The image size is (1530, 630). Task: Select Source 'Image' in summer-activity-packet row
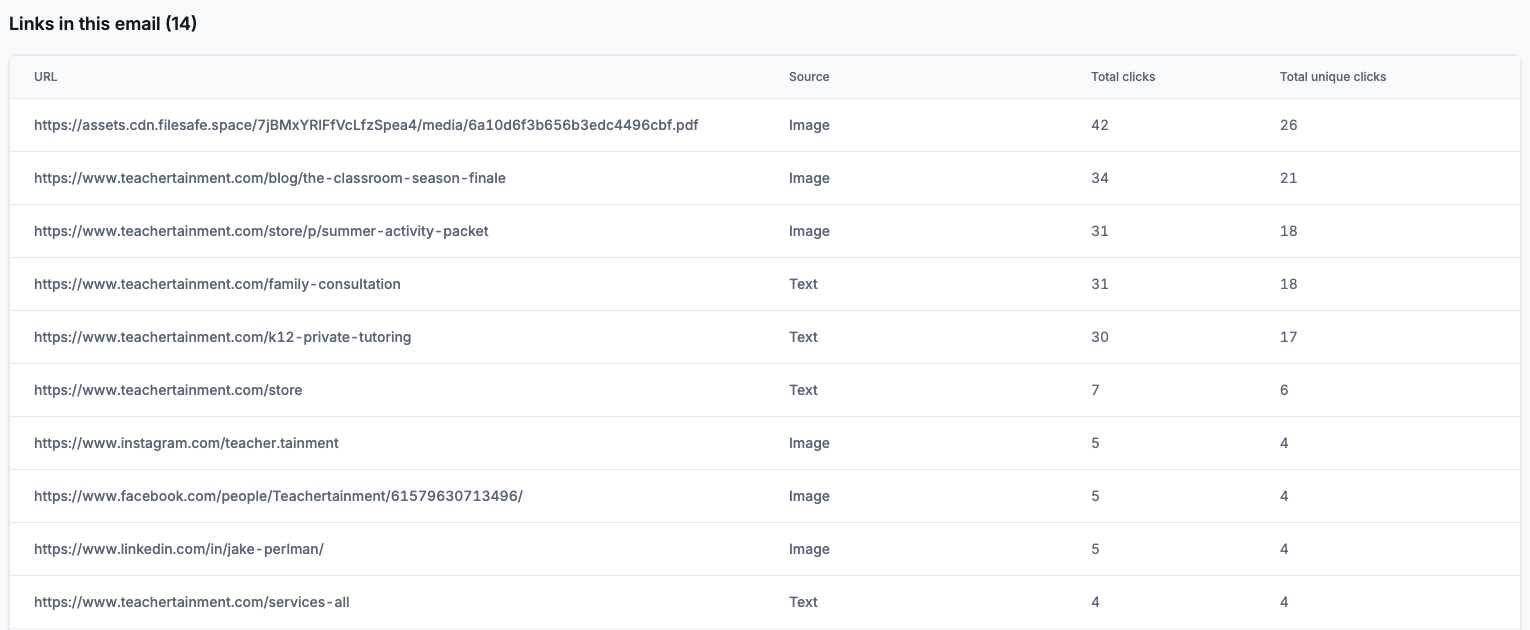(809, 231)
